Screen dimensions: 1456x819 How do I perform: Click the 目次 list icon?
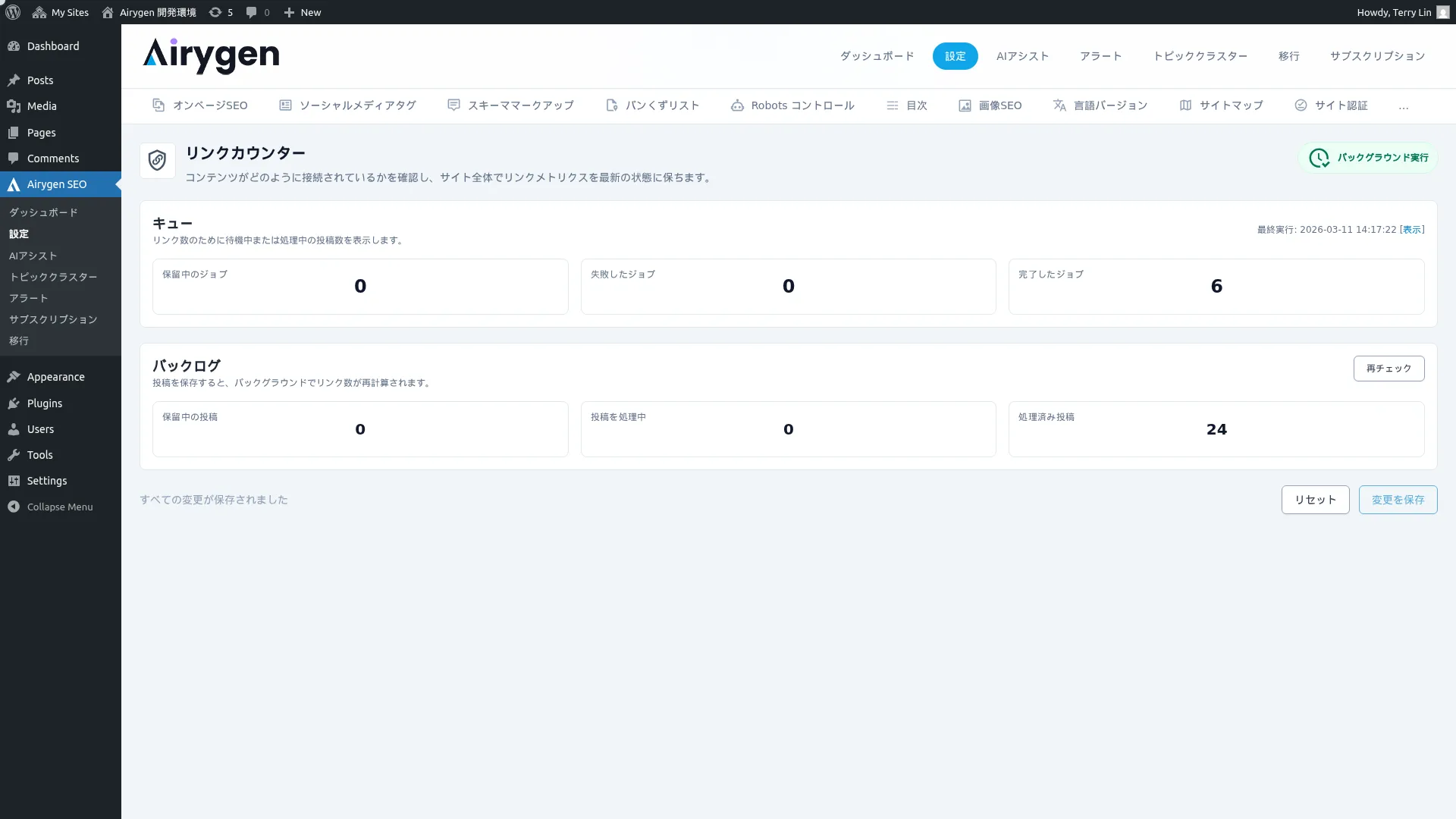click(x=893, y=105)
